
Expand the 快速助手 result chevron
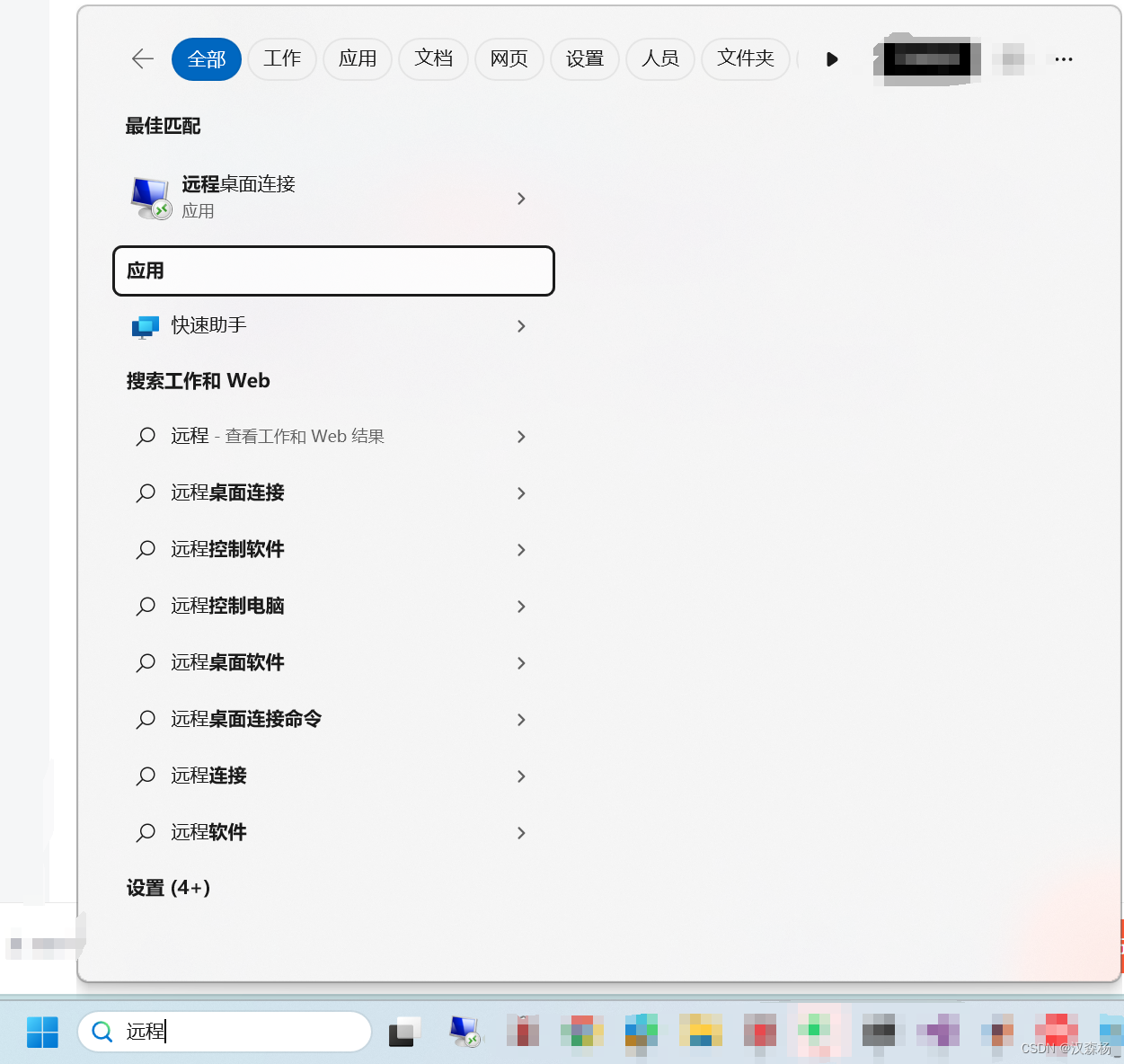click(521, 326)
